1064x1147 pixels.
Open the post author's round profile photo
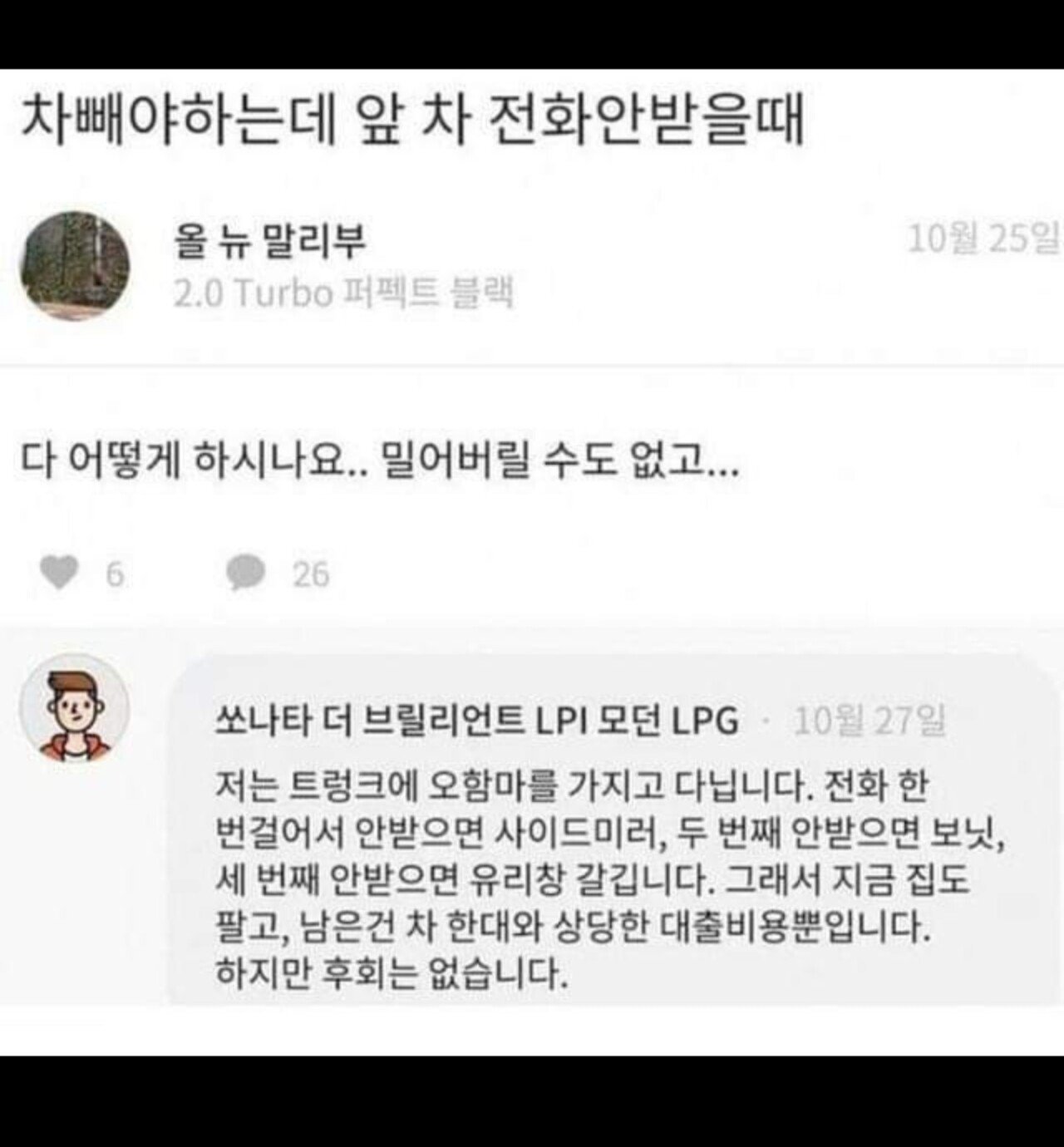pyautogui.click(x=75, y=266)
